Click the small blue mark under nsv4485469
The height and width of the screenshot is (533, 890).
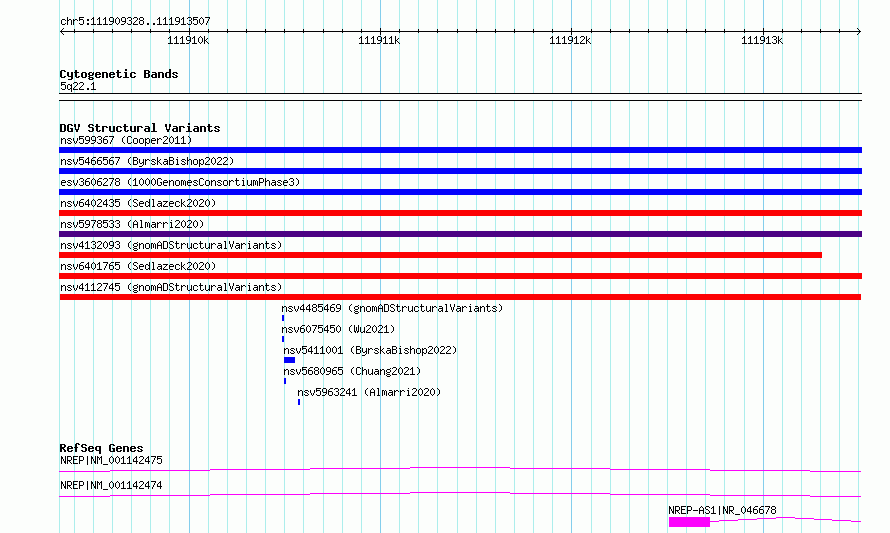tap(283, 318)
